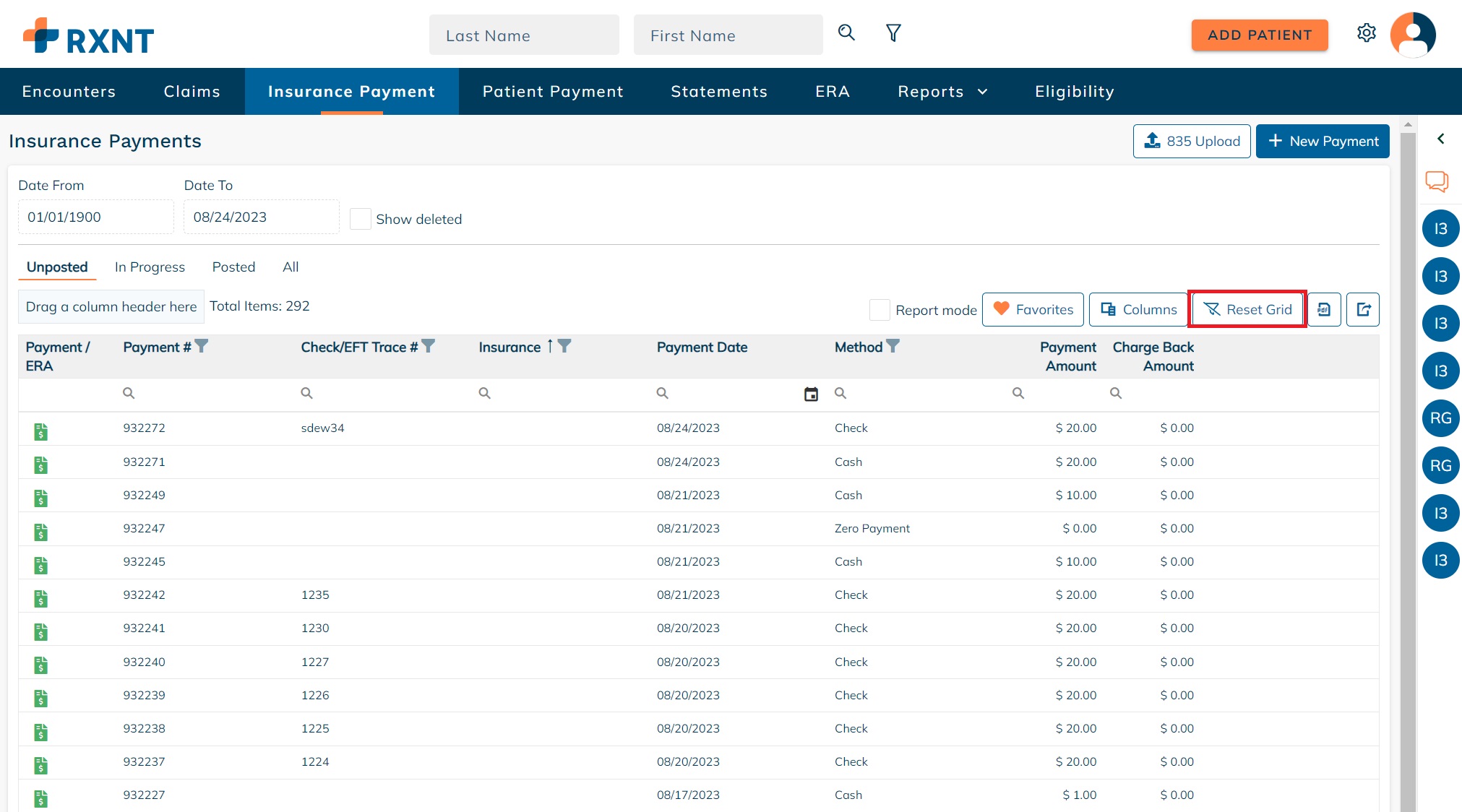Open the first I3 sidebar avatar
Screen dimensions: 1462x812
point(1440,228)
